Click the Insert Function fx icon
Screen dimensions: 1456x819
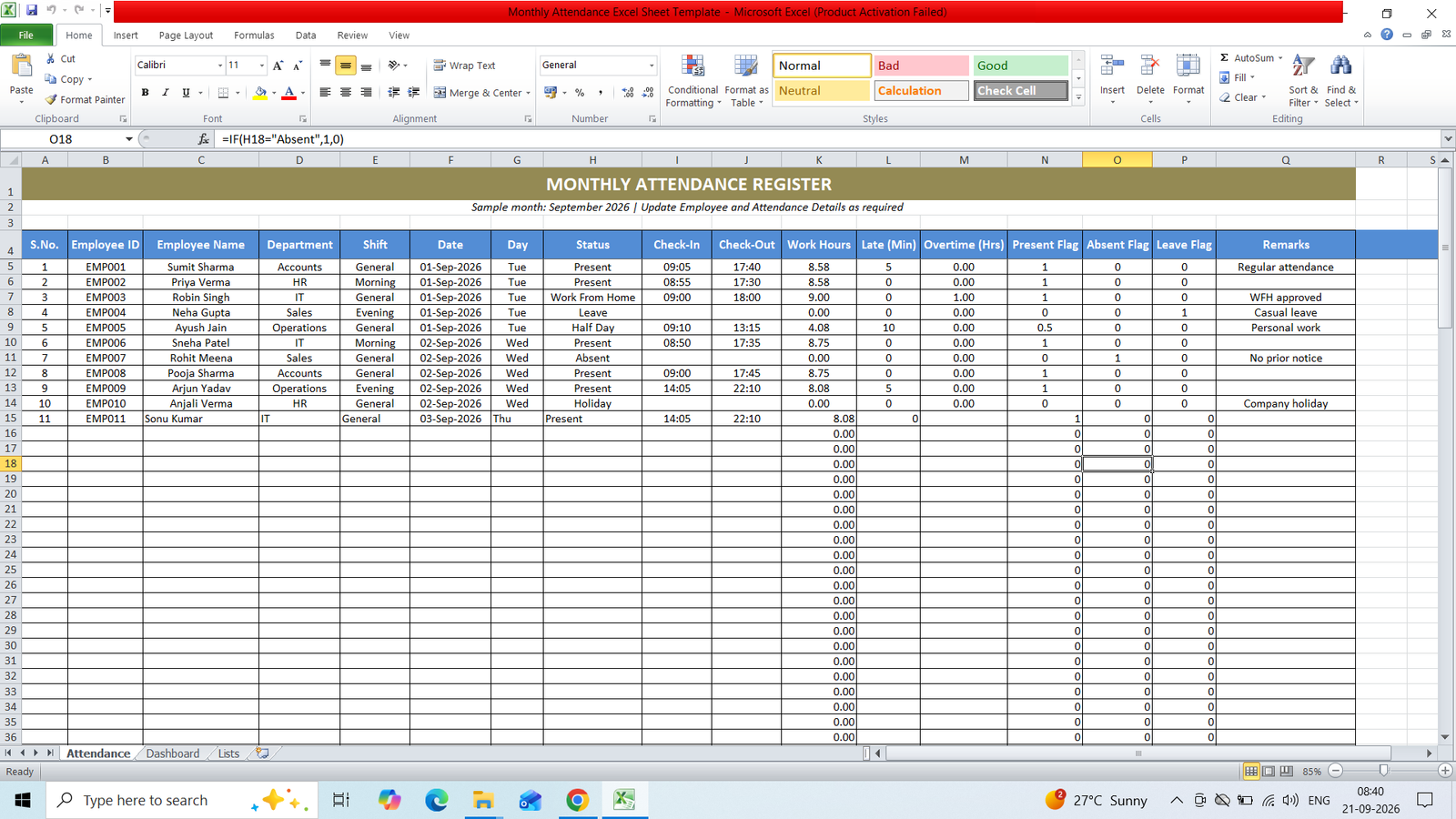click(x=203, y=139)
